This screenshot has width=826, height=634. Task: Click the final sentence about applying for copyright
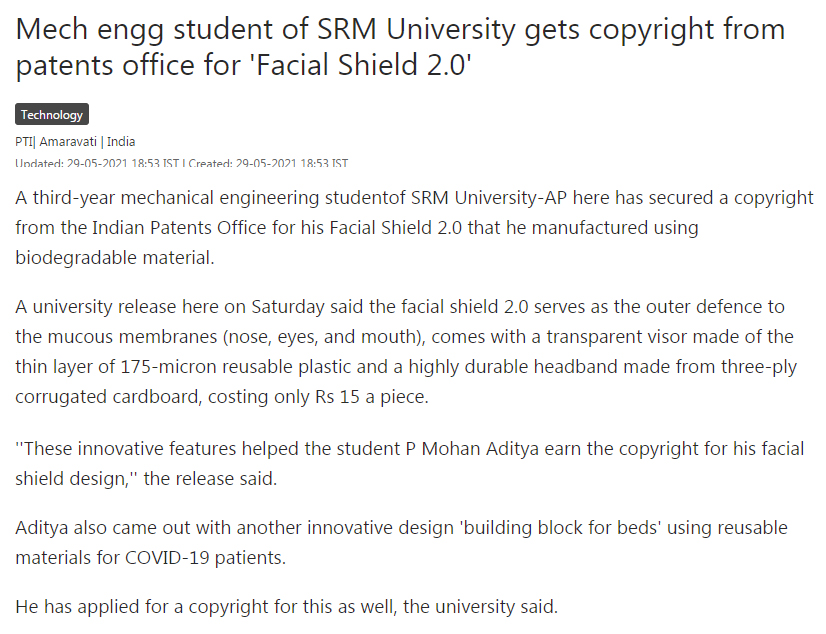tap(286, 606)
